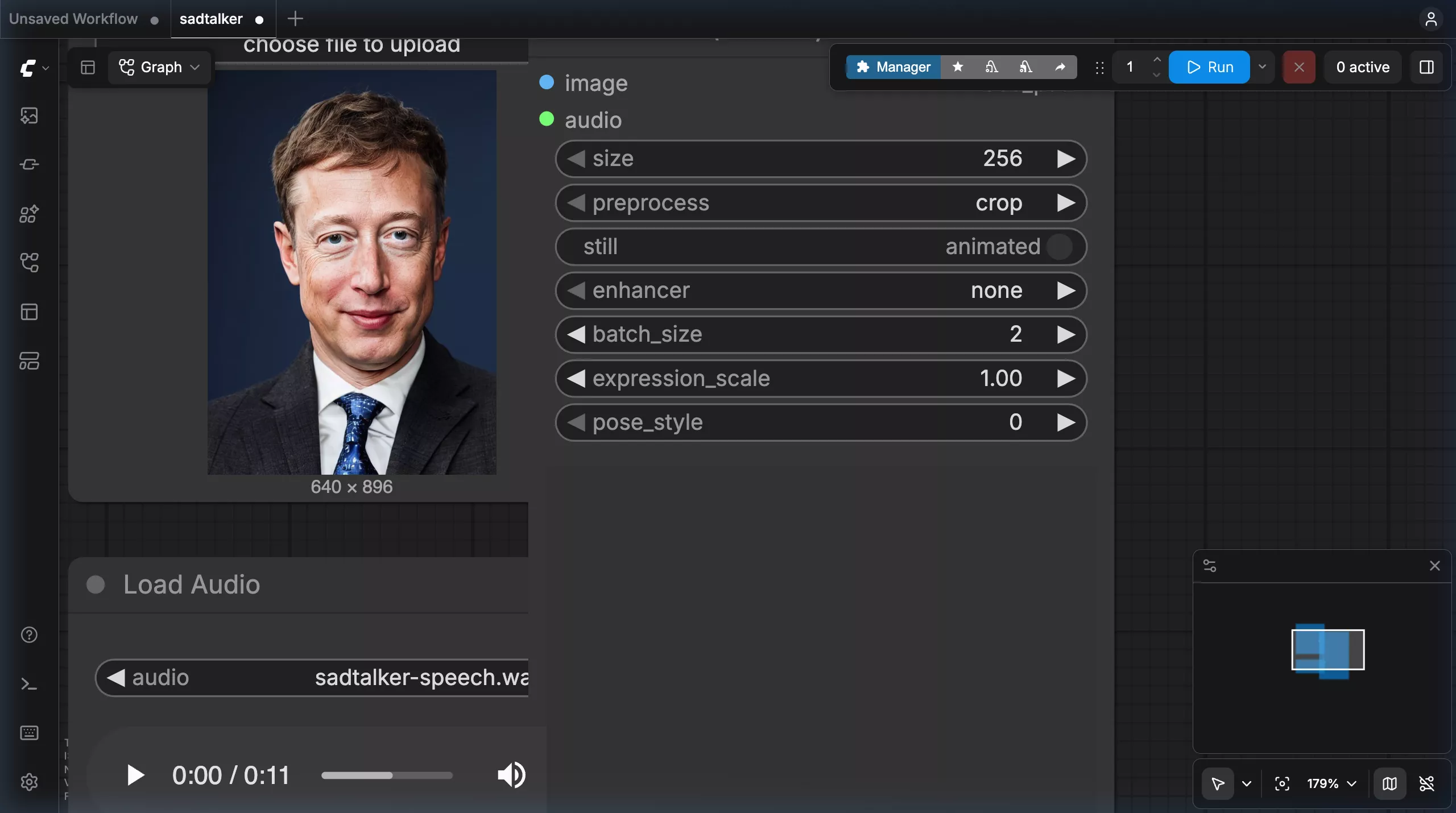1456x813 pixels.
Task: Toggle the right side panel icon
Action: point(1426,67)
